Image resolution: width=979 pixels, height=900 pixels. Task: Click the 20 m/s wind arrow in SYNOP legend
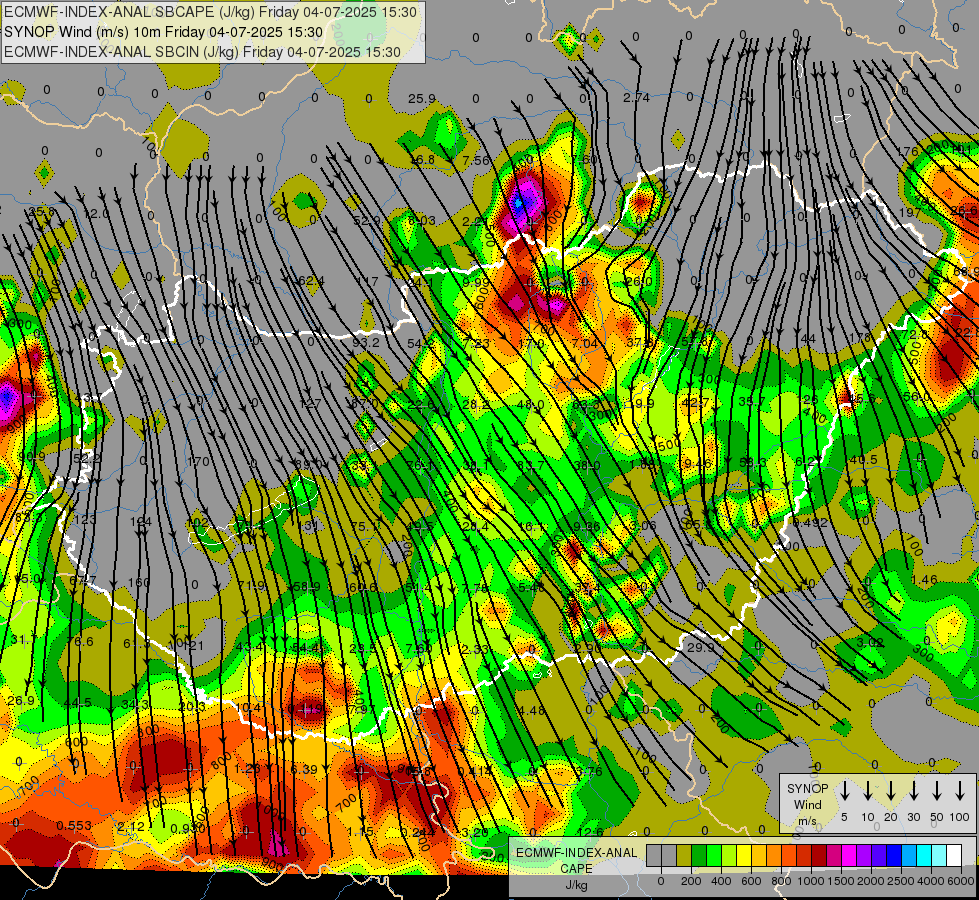click(x=891, y=790)
